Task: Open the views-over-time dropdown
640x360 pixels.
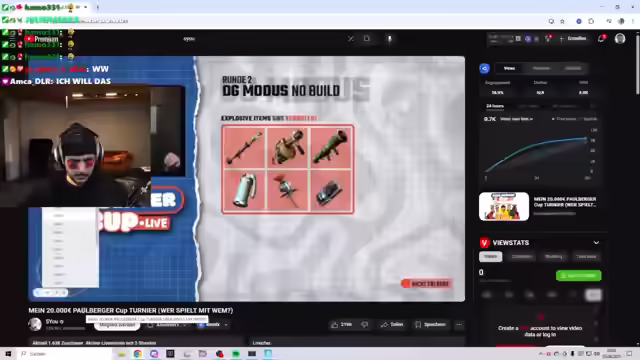Action: click(x=516, y=119)
